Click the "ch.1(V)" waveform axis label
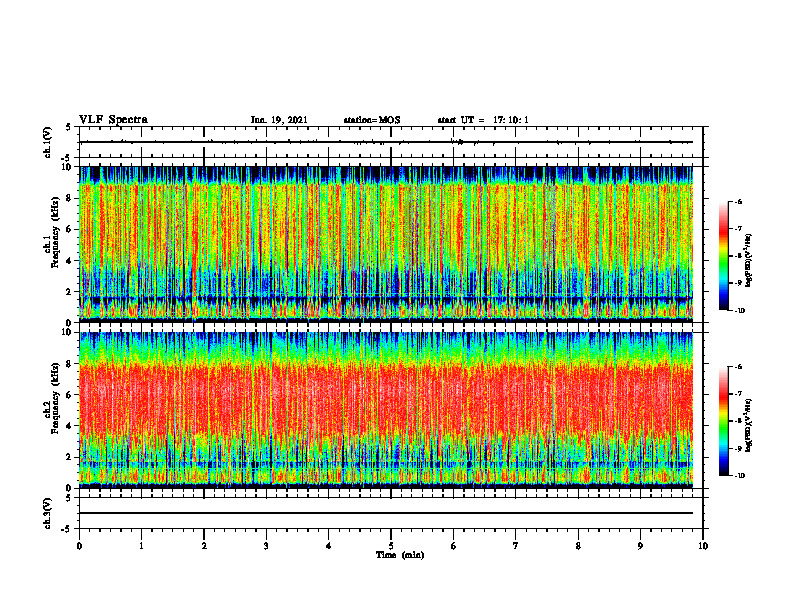792x612 pixels. click(48, 142)
